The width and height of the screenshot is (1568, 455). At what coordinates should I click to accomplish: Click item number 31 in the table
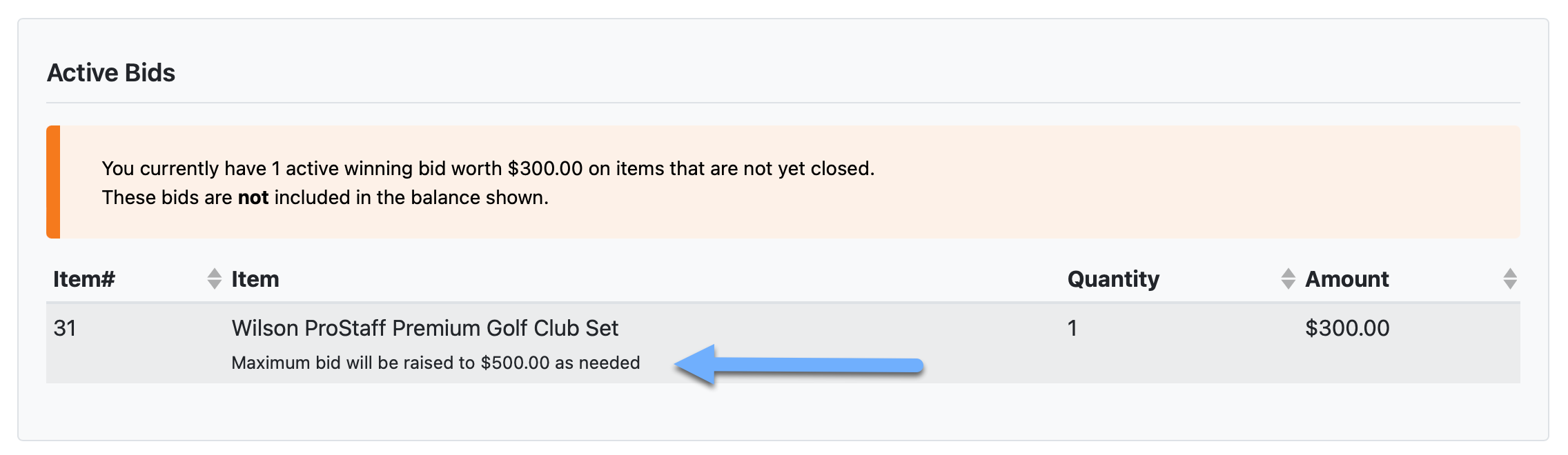(65, 328)
